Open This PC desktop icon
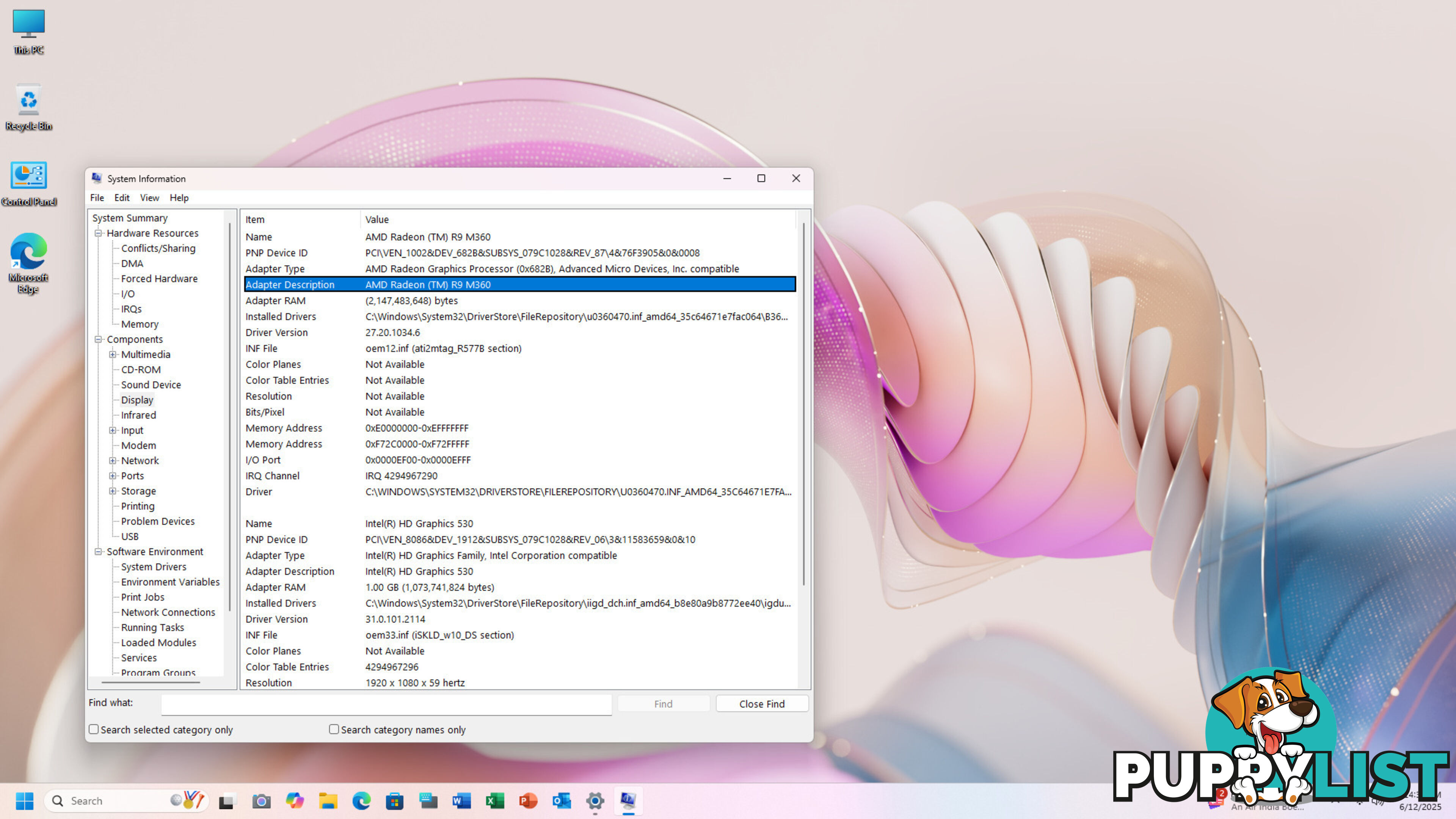Image resolution: width=1456 pixels, height=819 pixels. coord(29,31)
